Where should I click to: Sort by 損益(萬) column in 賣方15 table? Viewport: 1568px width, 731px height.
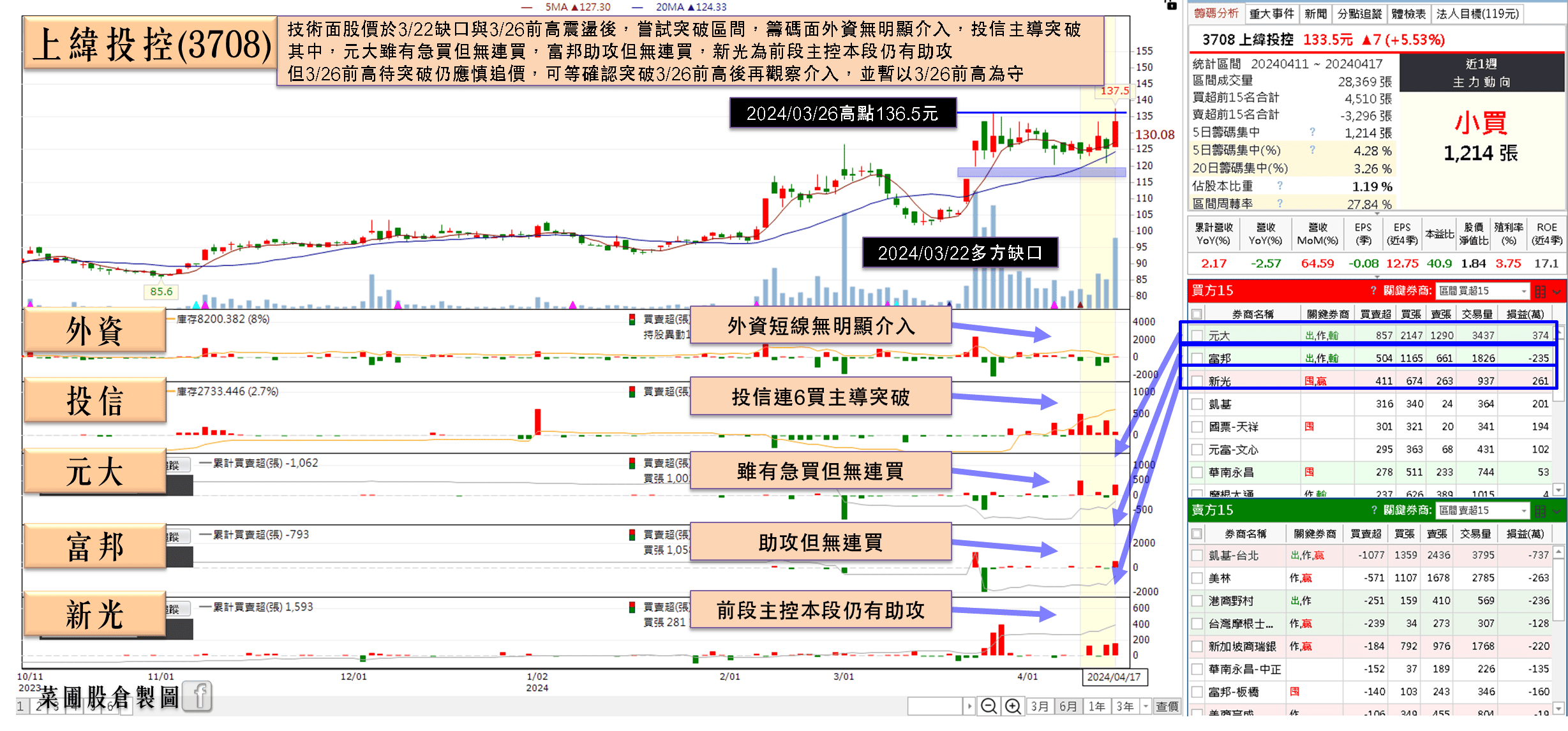pyautogui.click(x=1525, y=534)
